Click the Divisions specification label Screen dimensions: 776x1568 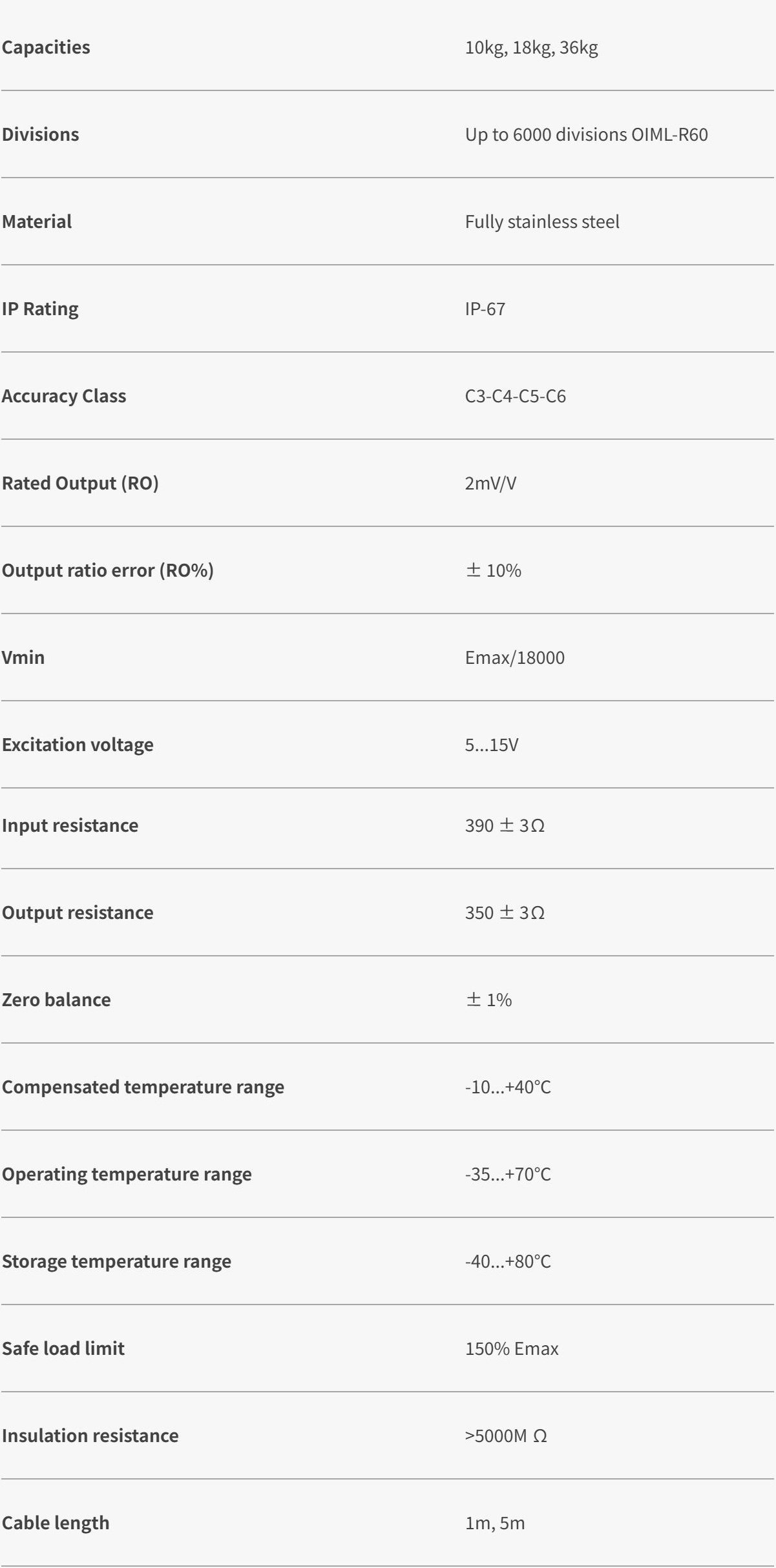[x=40, y=134]
